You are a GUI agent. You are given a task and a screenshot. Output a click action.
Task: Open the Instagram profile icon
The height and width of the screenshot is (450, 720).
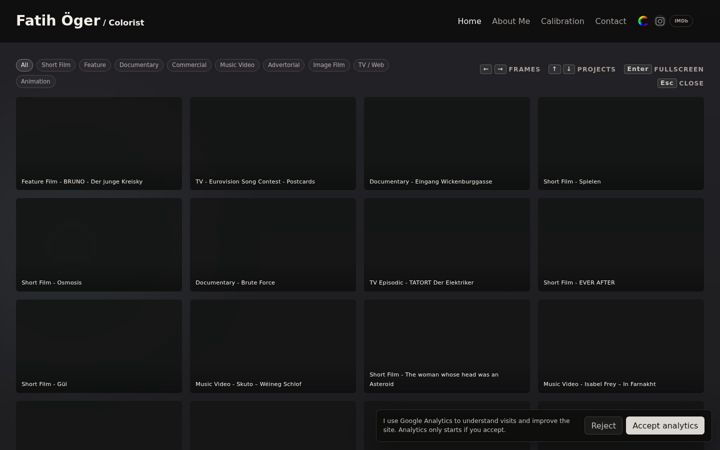point(659,21)
